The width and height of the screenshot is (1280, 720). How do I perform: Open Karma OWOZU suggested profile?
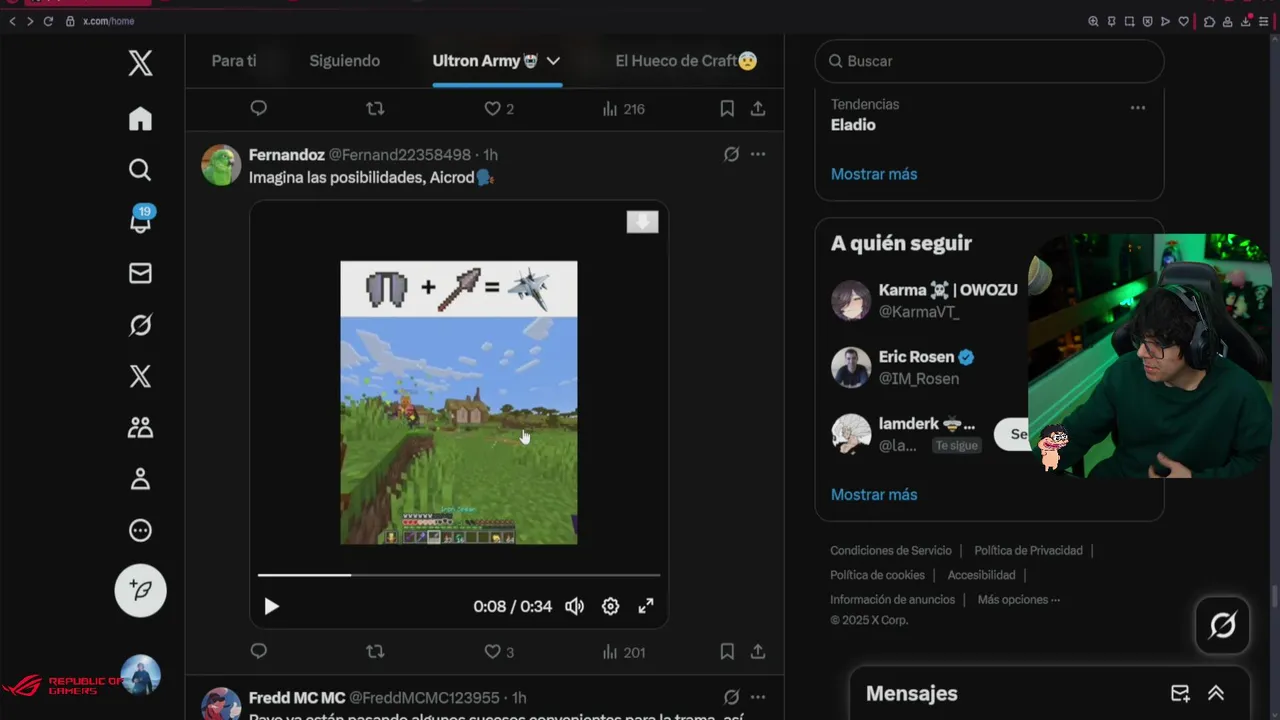point(948,289)
